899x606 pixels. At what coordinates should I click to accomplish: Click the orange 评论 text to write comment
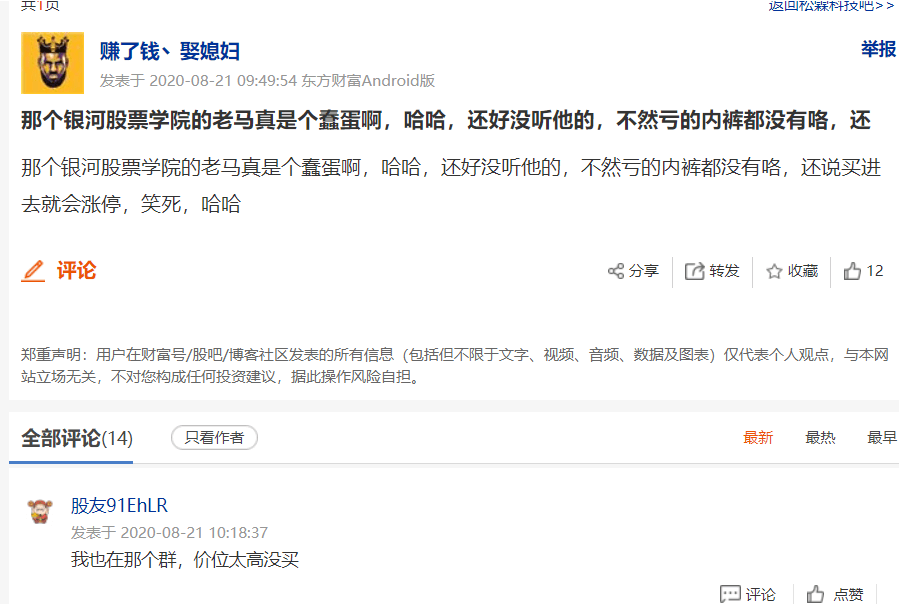point(76,271)
